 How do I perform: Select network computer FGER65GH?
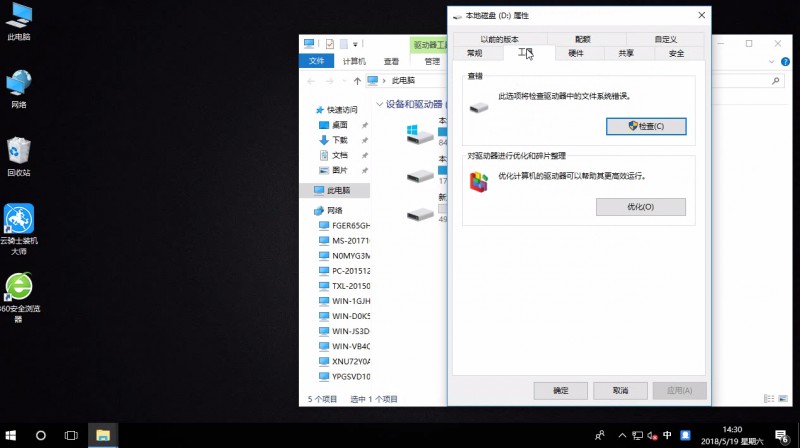tap(344, 226)
